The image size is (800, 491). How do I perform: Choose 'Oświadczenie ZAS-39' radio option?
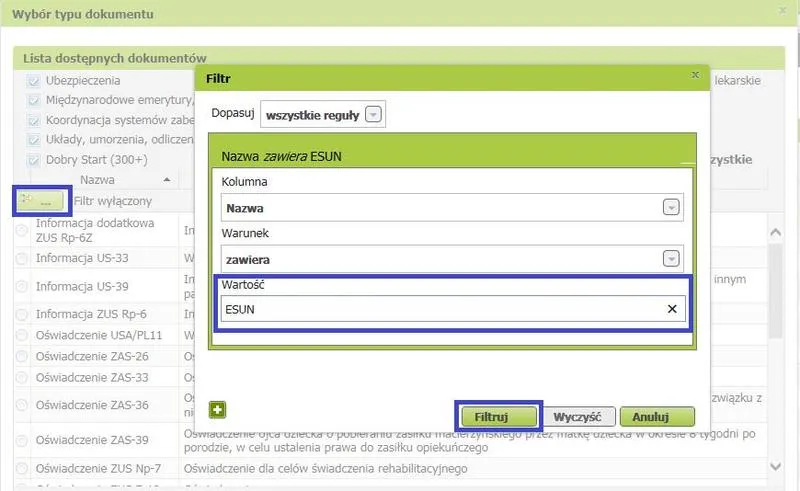(22, 440)
